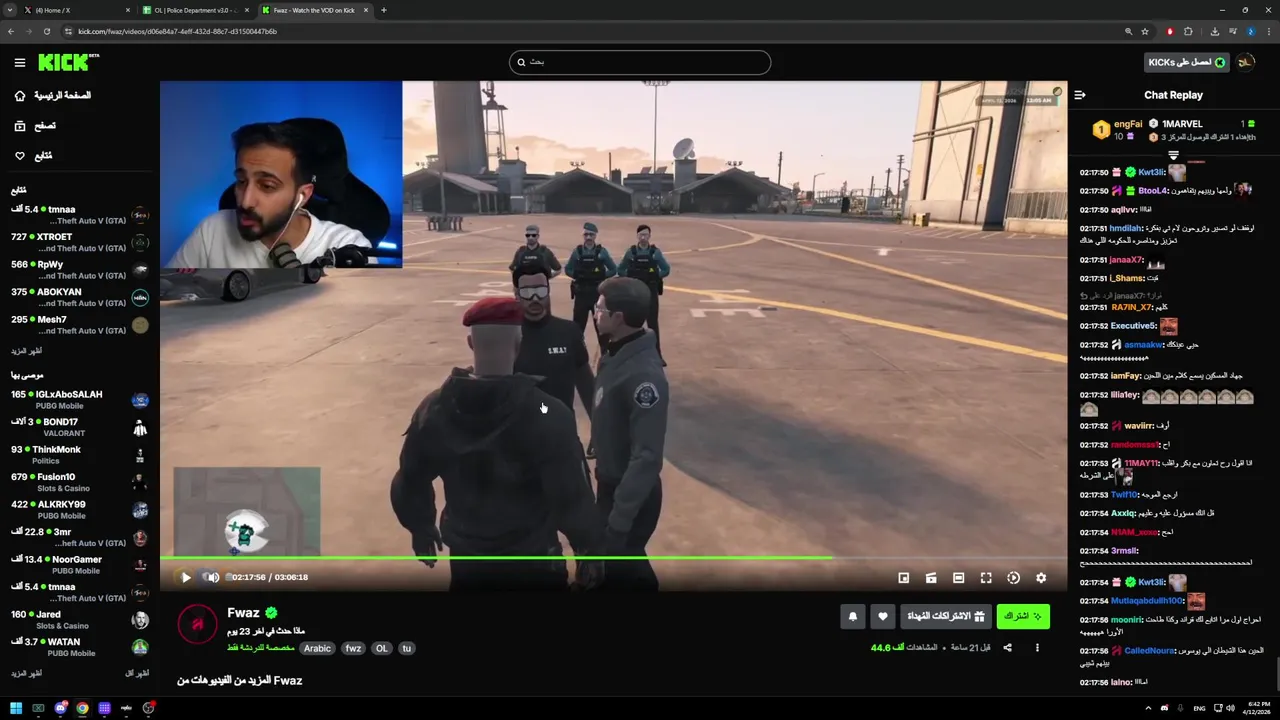1280x720 pixels.
Task: Show hidden system tray icons
Action: [1148, 708]
